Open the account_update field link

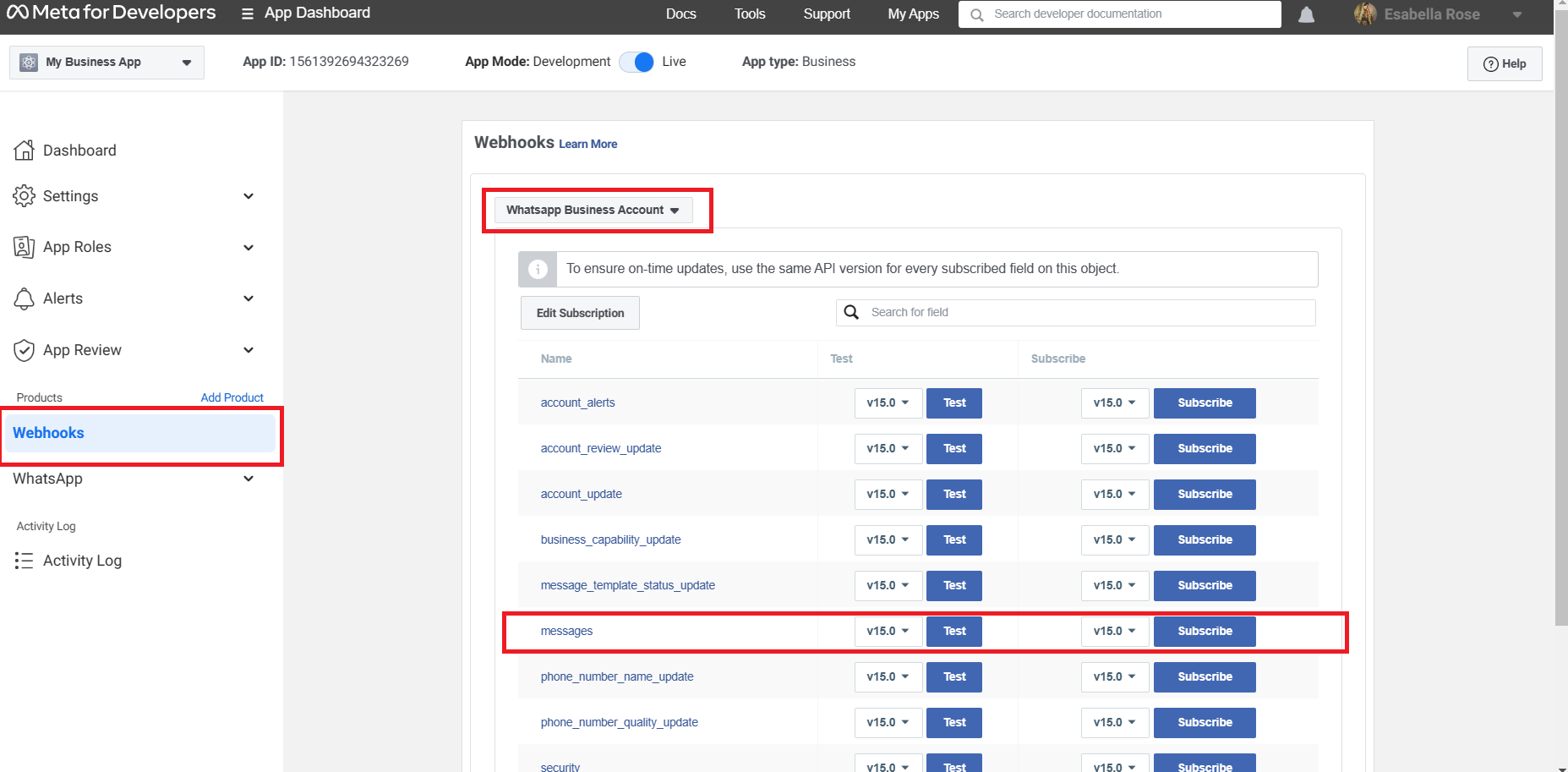point(581,494)
